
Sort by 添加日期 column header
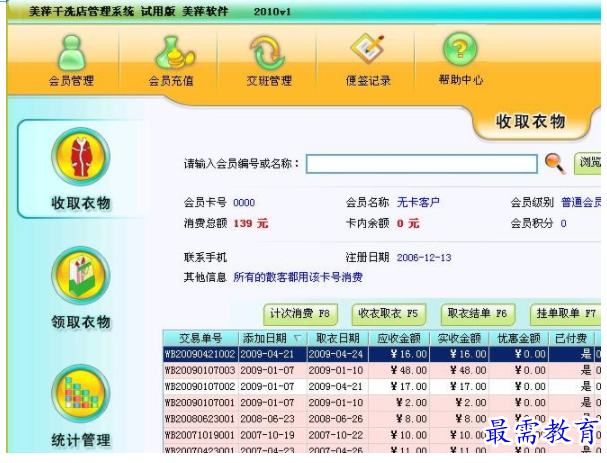point(269,338)
